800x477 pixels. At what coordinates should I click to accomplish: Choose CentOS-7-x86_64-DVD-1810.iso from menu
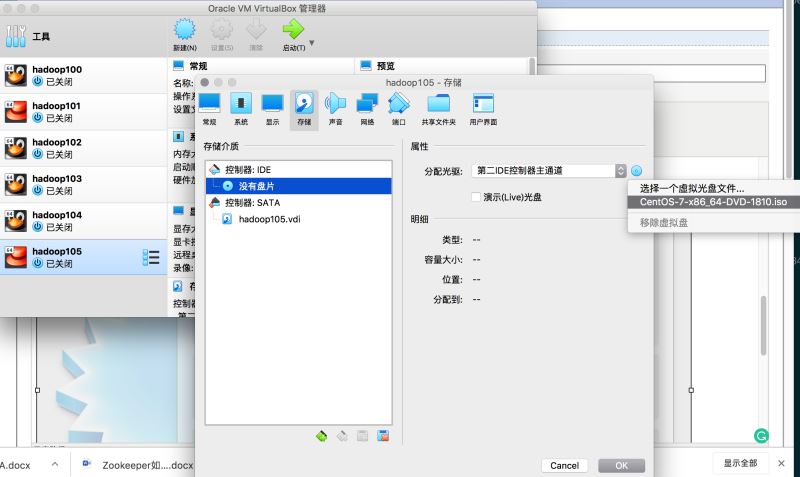[713, 202]
